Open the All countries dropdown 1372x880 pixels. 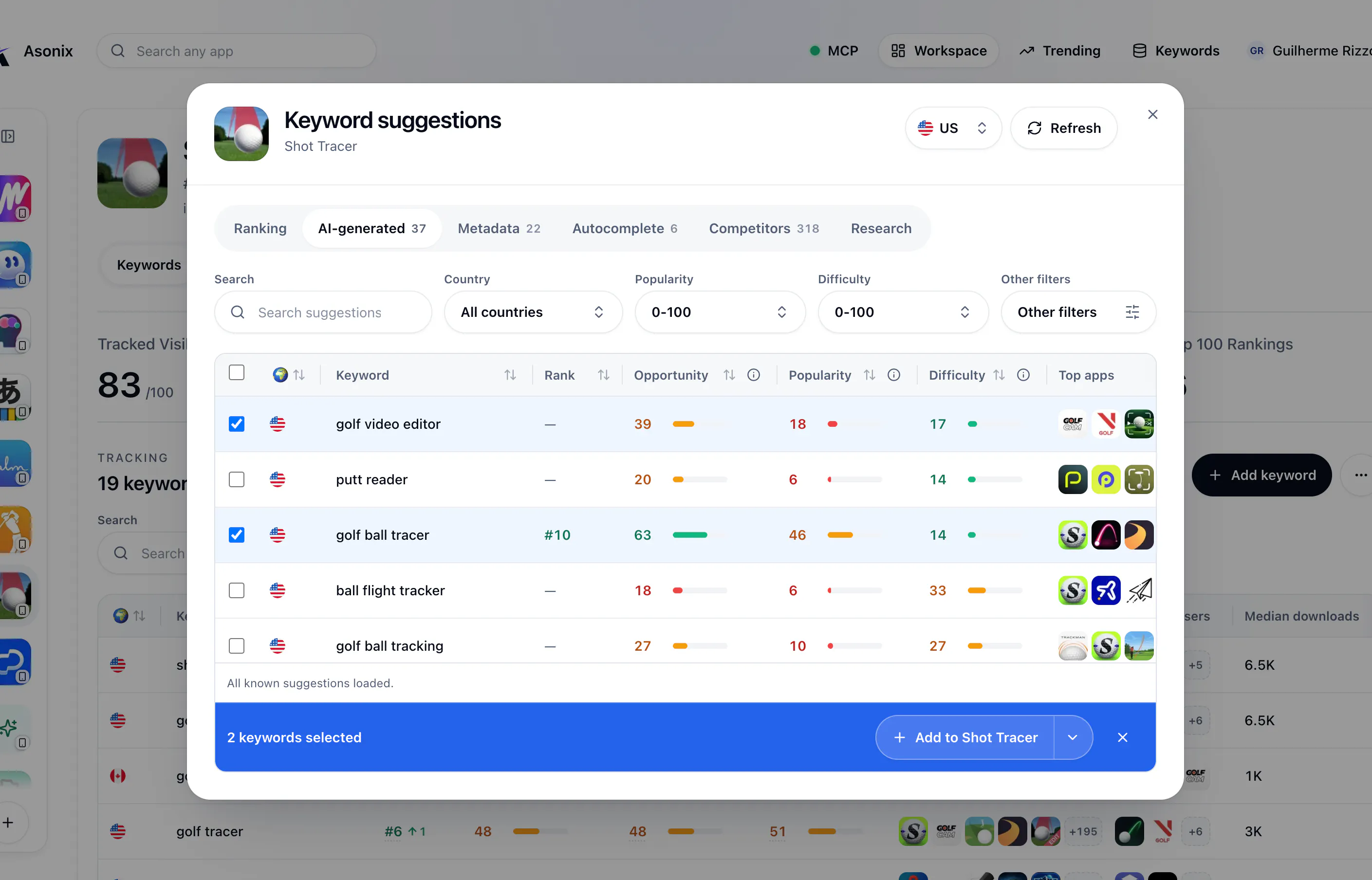pos(533,312)
